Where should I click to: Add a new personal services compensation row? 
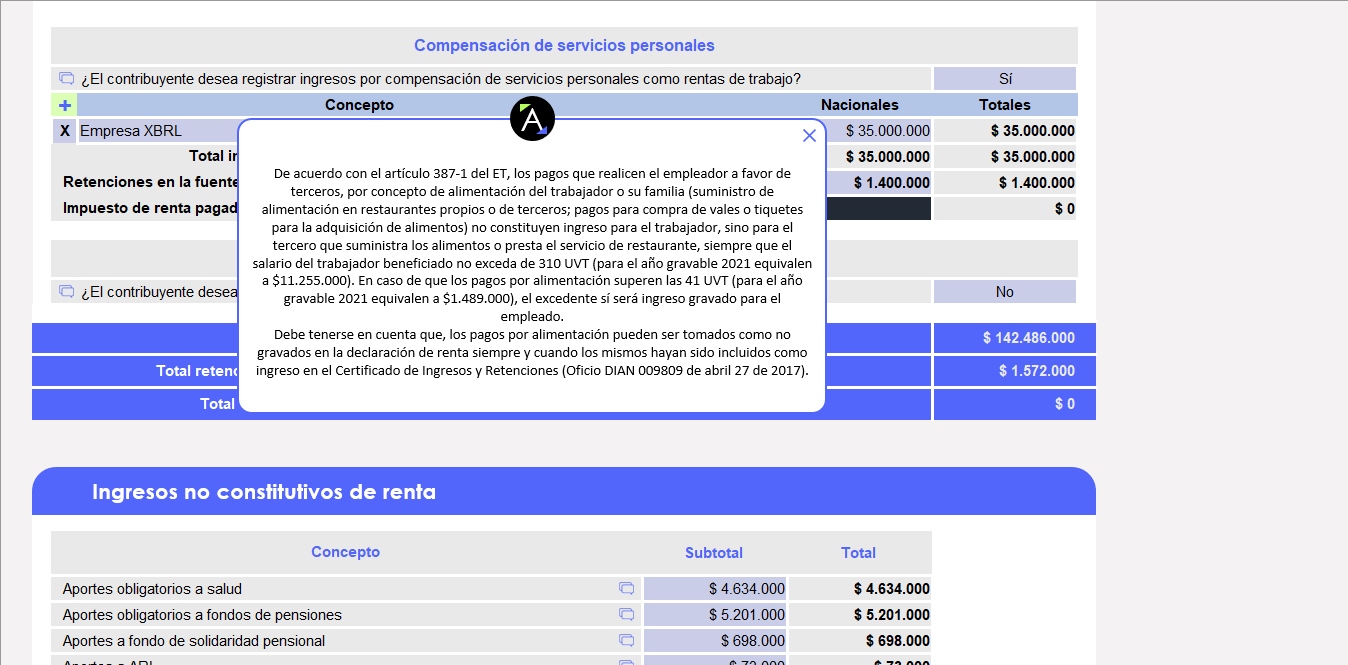point(64,105)
